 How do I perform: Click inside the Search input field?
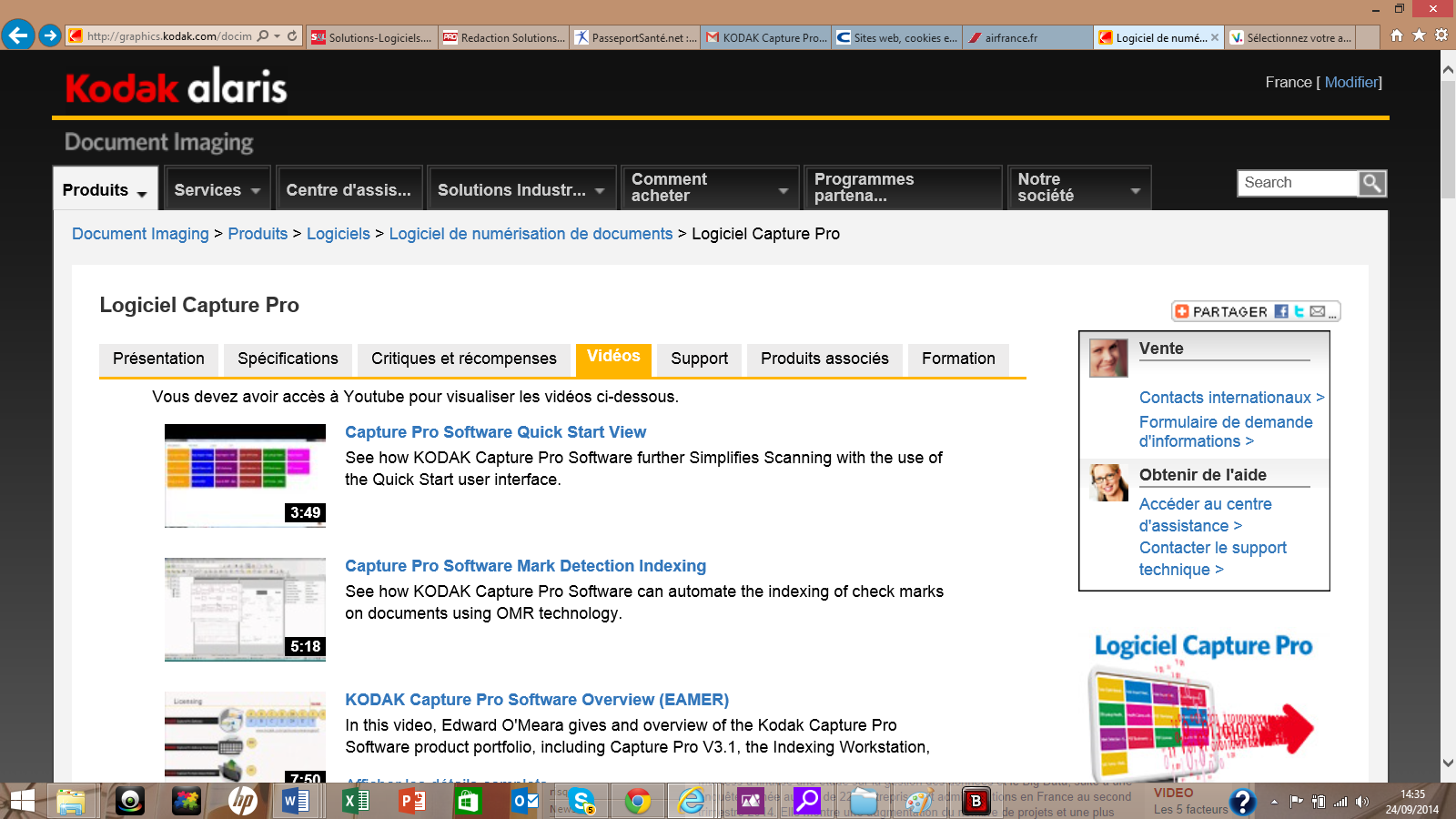tap(1299, 183)
